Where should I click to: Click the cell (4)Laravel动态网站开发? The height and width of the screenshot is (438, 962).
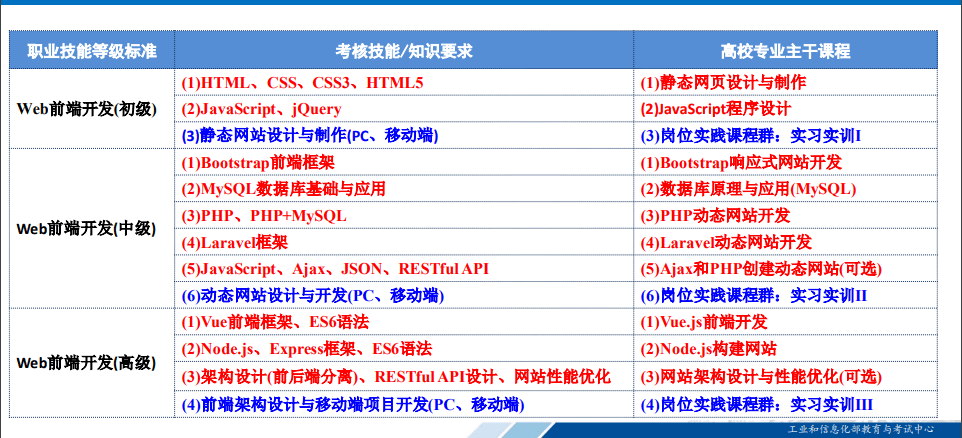click(785, 242)
